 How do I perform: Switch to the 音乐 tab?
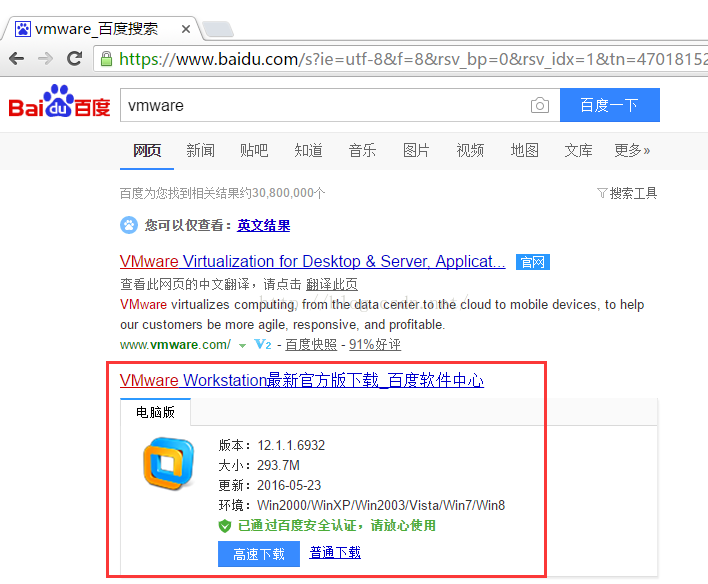click(362, 150)
